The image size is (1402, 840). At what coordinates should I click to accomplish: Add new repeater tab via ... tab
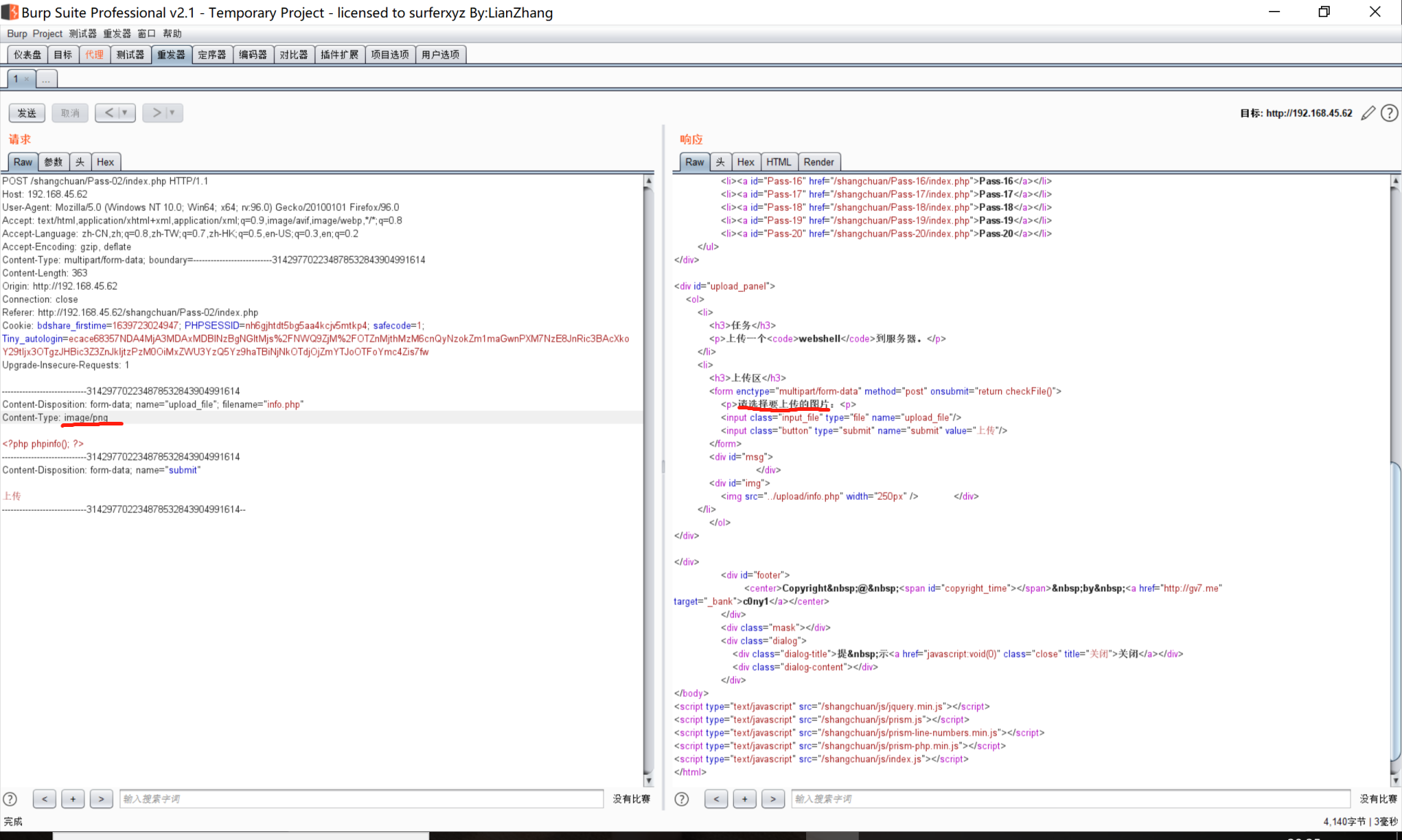tap(46, 79)
